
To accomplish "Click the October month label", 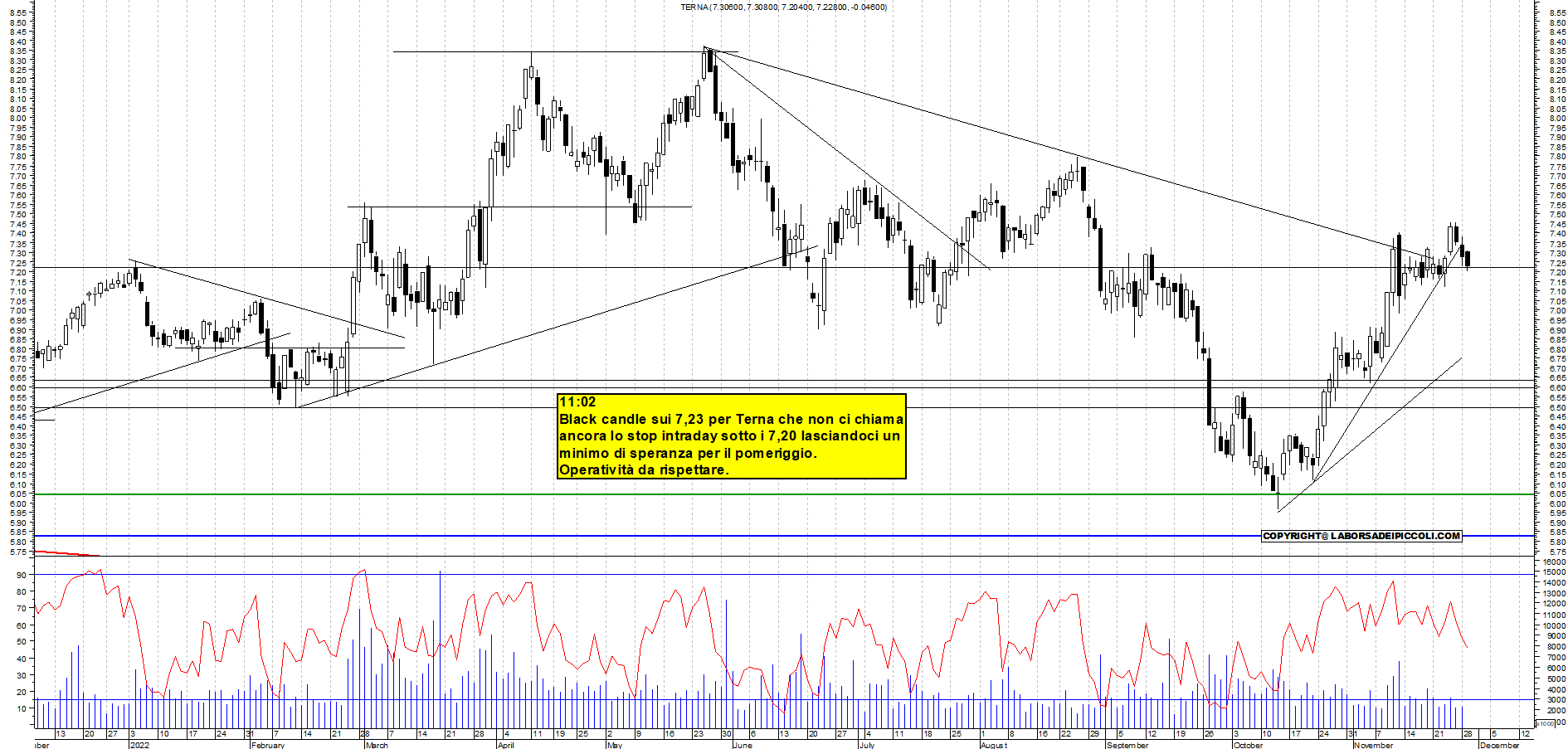I will (x=1249, y=745).
